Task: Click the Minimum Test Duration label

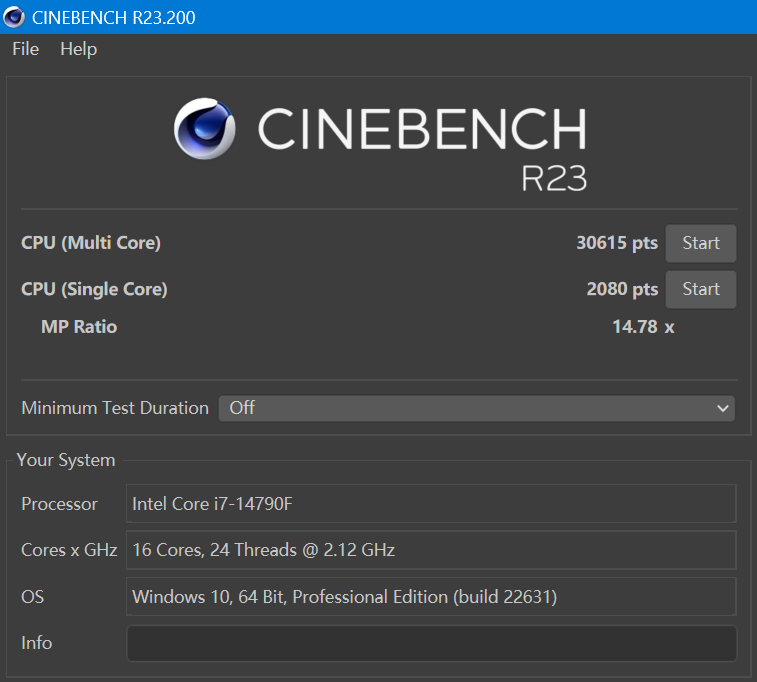Action: pos(115,408)
